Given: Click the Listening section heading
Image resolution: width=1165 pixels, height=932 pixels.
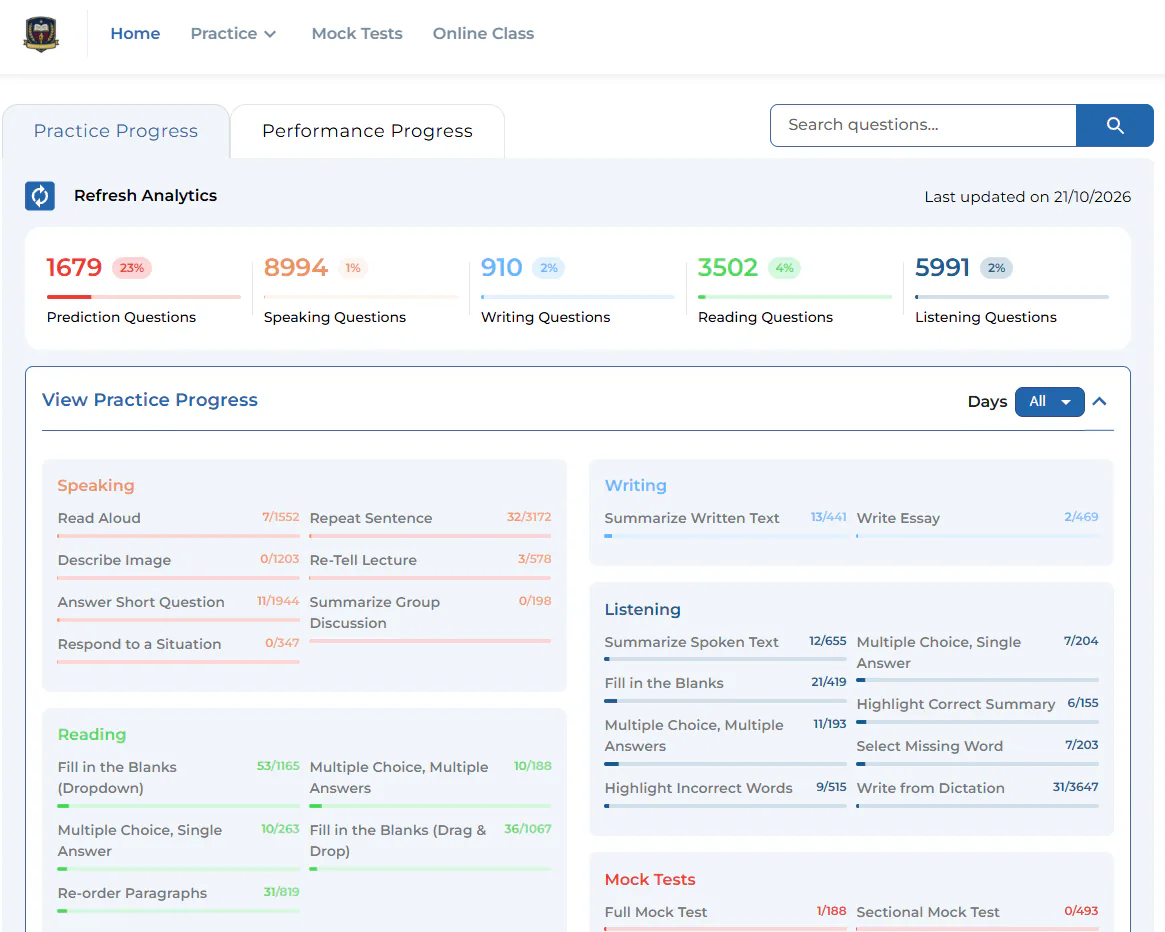Looking at the screenshot, I should (x=642, y=609).
